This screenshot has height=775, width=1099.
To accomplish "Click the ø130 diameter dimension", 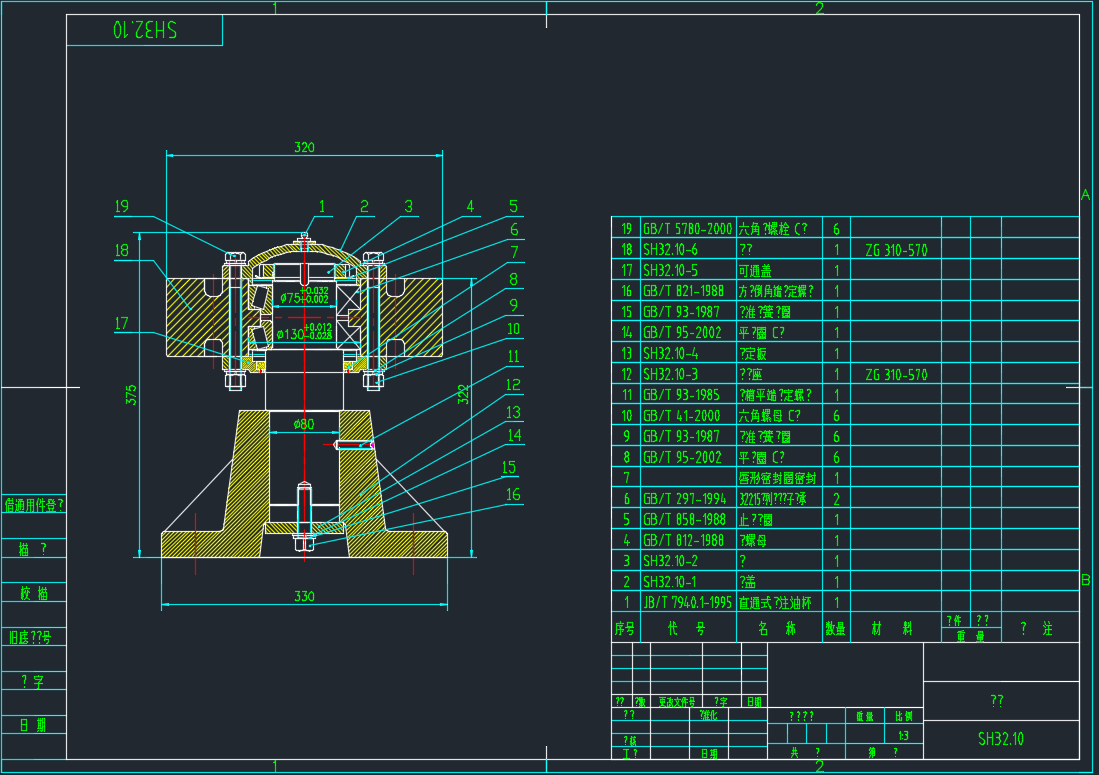I will [304, 331].
